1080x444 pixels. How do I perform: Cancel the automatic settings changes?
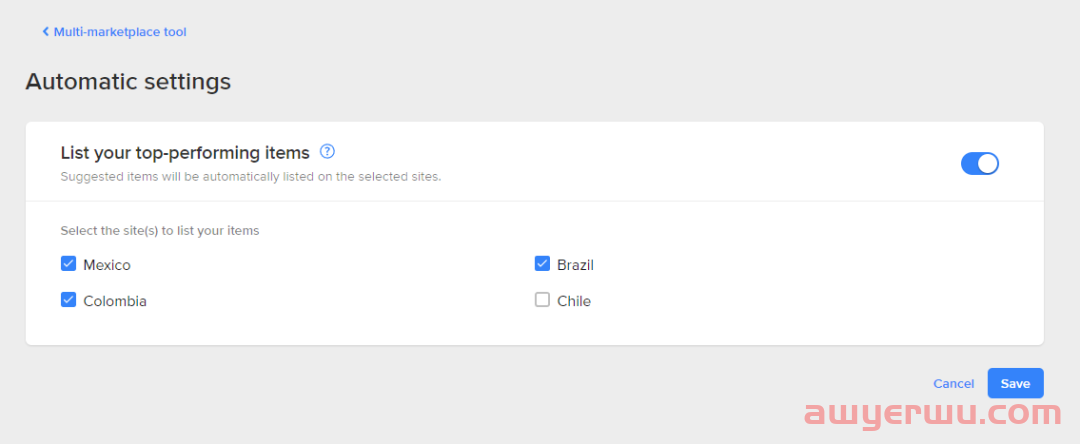point(953,384)
